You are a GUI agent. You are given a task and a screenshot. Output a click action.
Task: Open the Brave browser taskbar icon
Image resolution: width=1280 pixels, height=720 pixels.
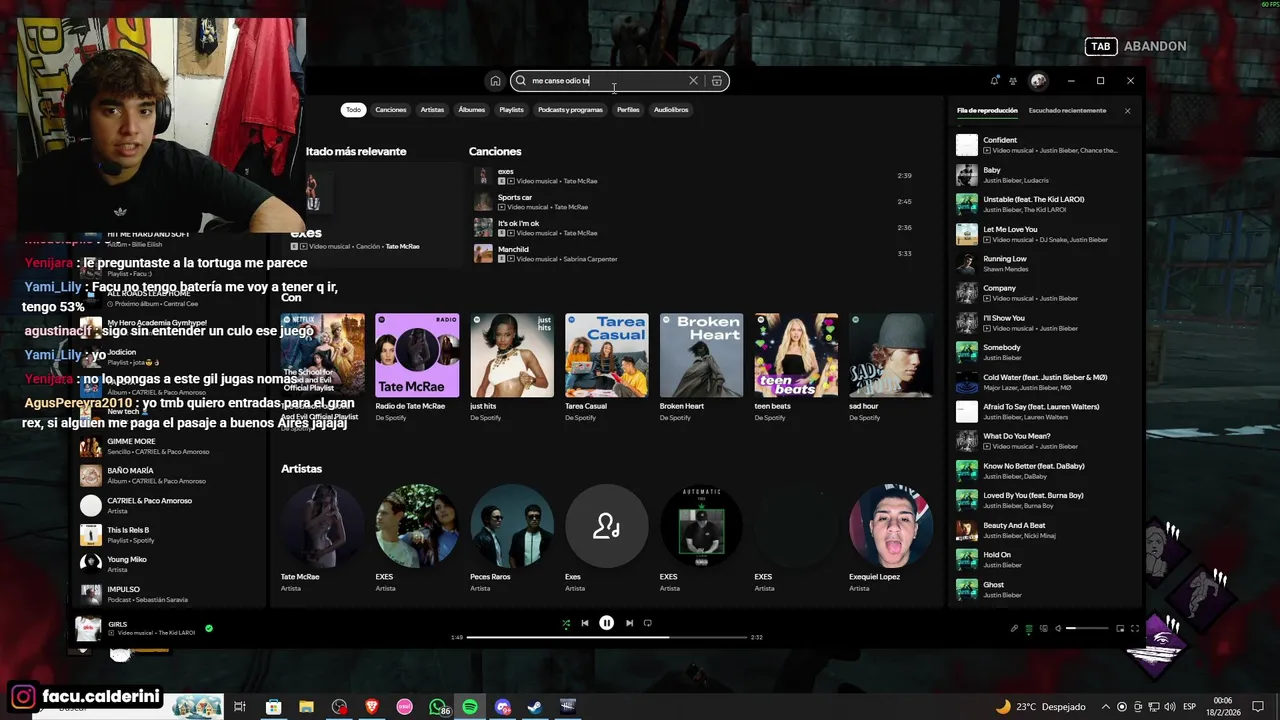click(x=372, y=707)
